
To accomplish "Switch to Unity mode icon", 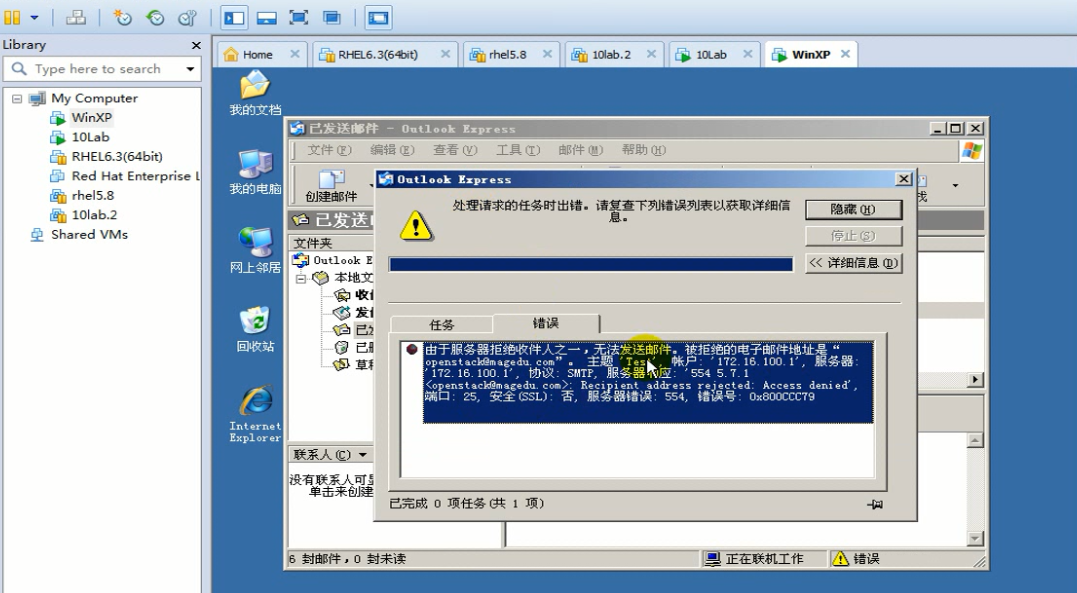I will pos(332,18).
